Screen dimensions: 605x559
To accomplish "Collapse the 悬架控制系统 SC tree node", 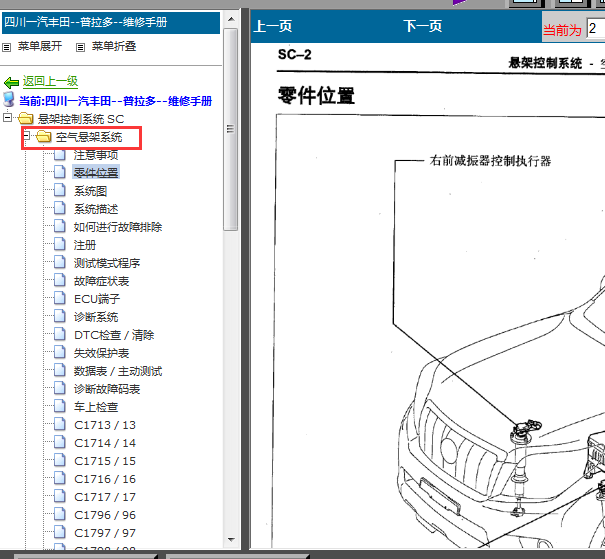I will [x=7, y=117].
